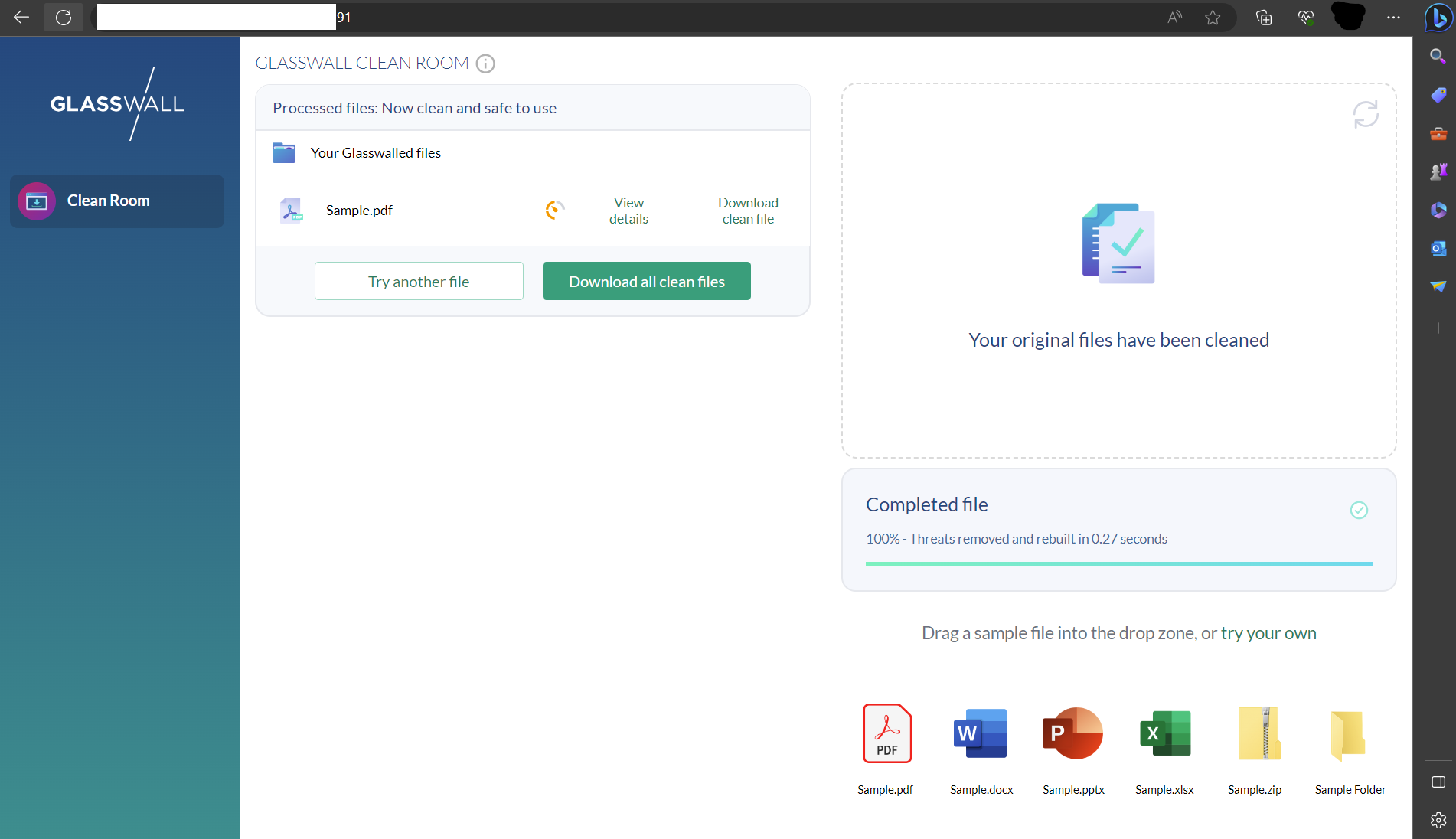The width and height of the screenshot is (1456, 839).
Task: Open the Settings and more menu
Action: [1394, 18]
